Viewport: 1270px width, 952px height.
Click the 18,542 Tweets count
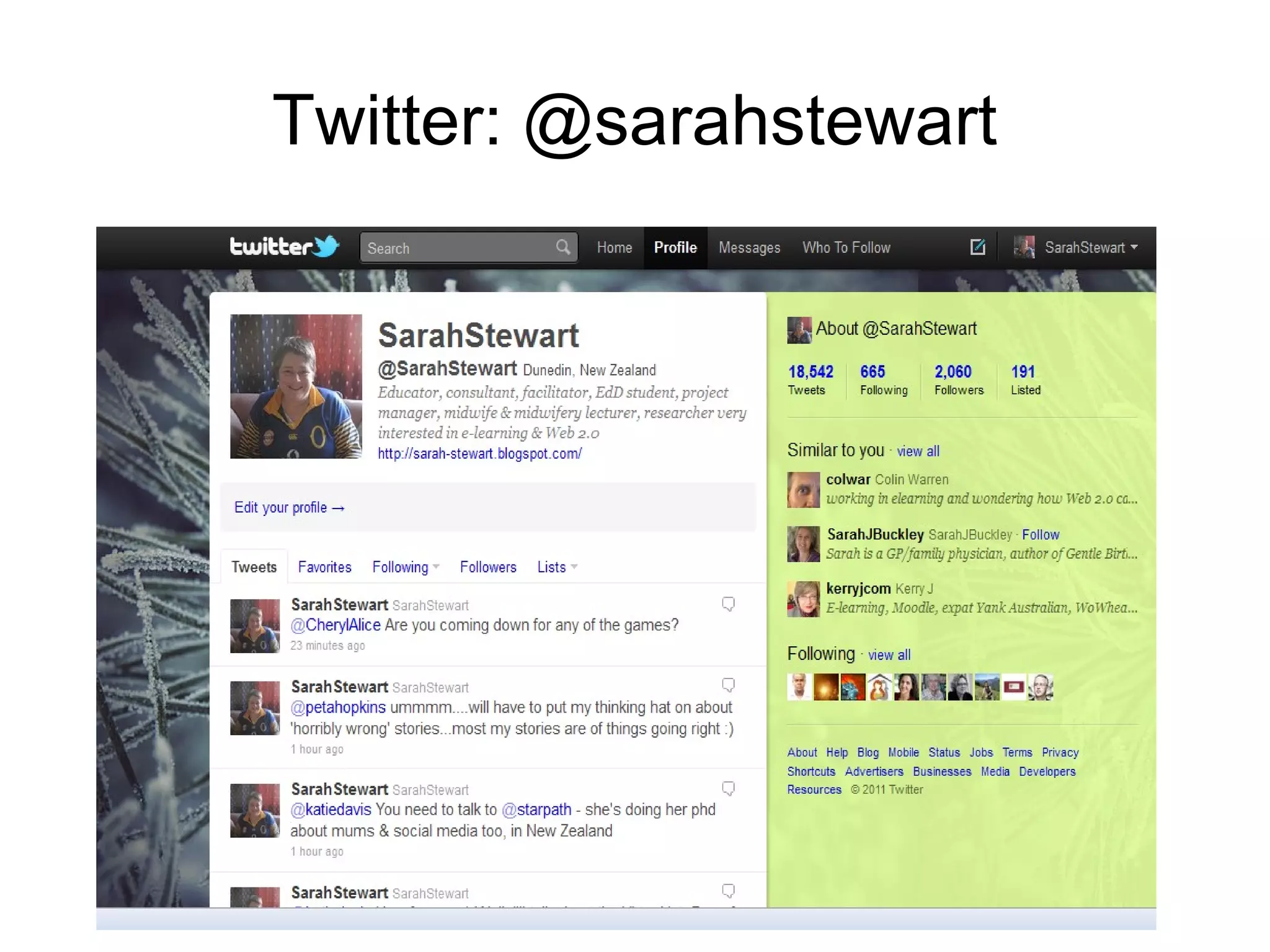click(x=810, y=380)
